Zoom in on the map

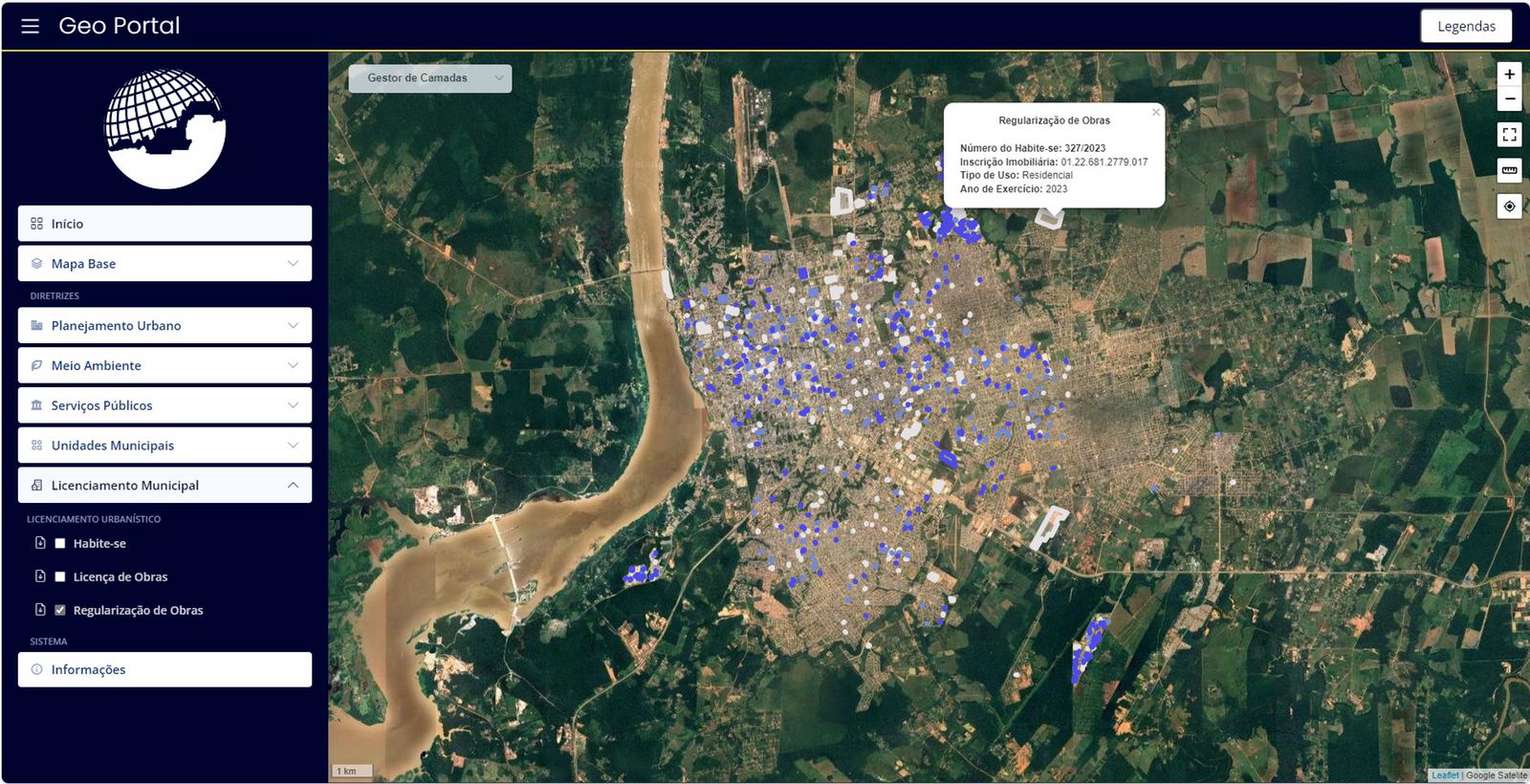click(1509, 75)
